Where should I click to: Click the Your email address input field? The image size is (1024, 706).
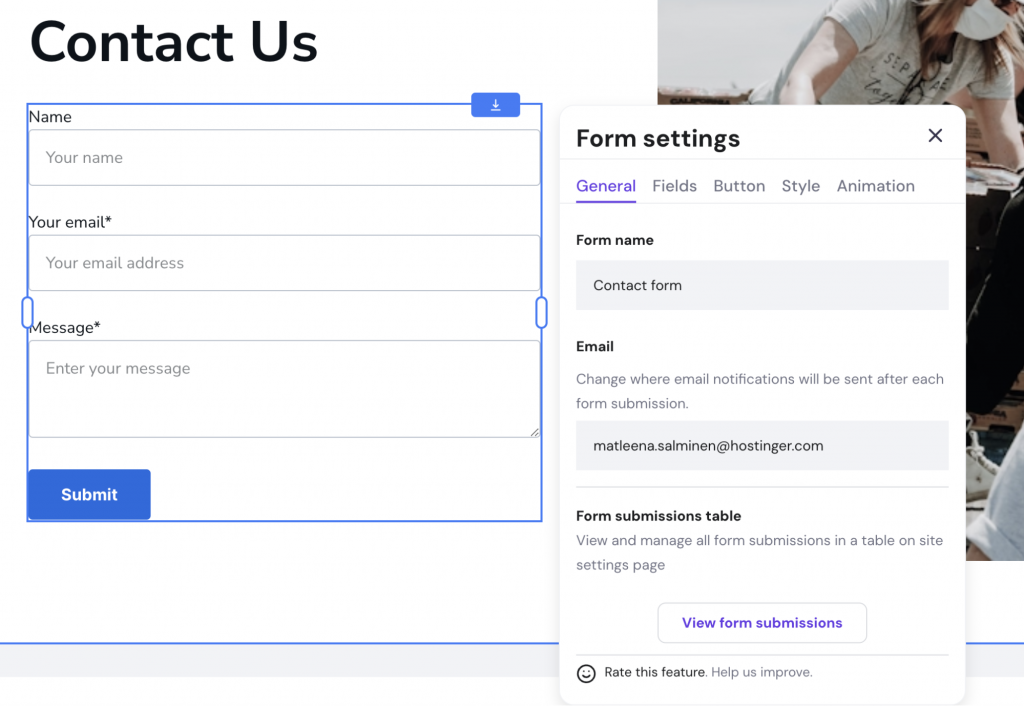click(x=285, y=263)
